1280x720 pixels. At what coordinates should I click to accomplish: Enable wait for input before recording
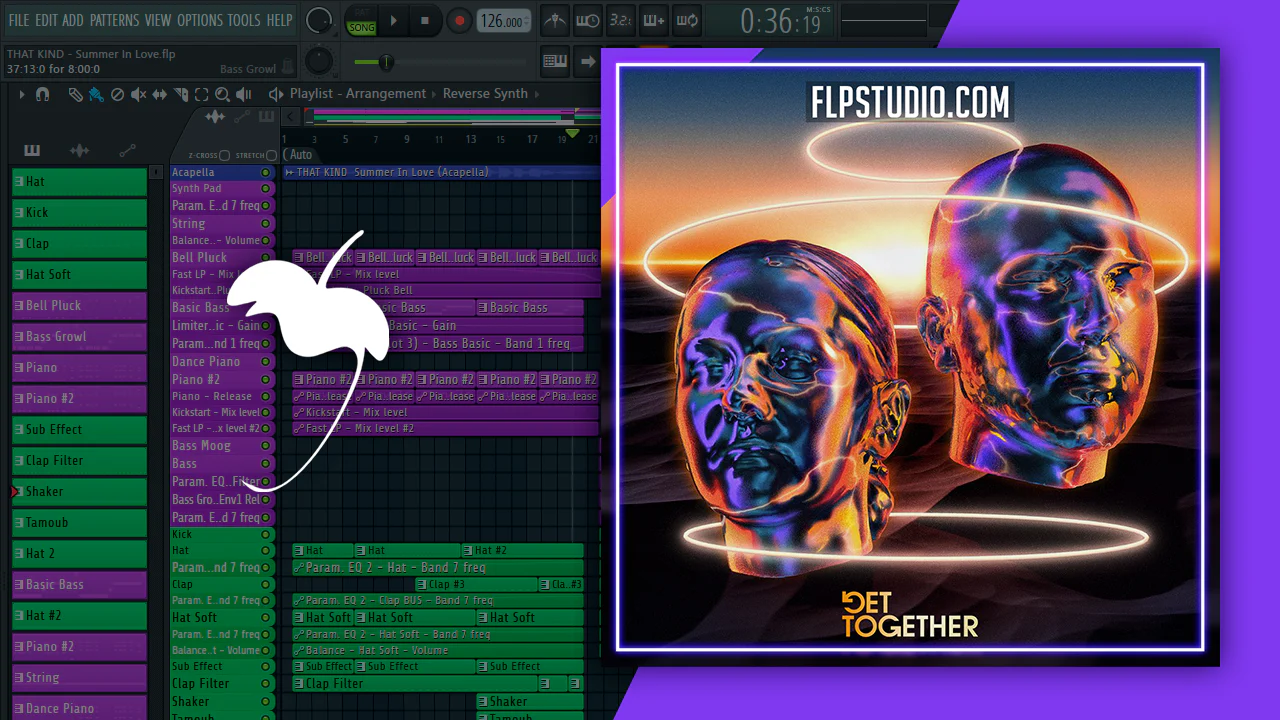coord(587,20)
